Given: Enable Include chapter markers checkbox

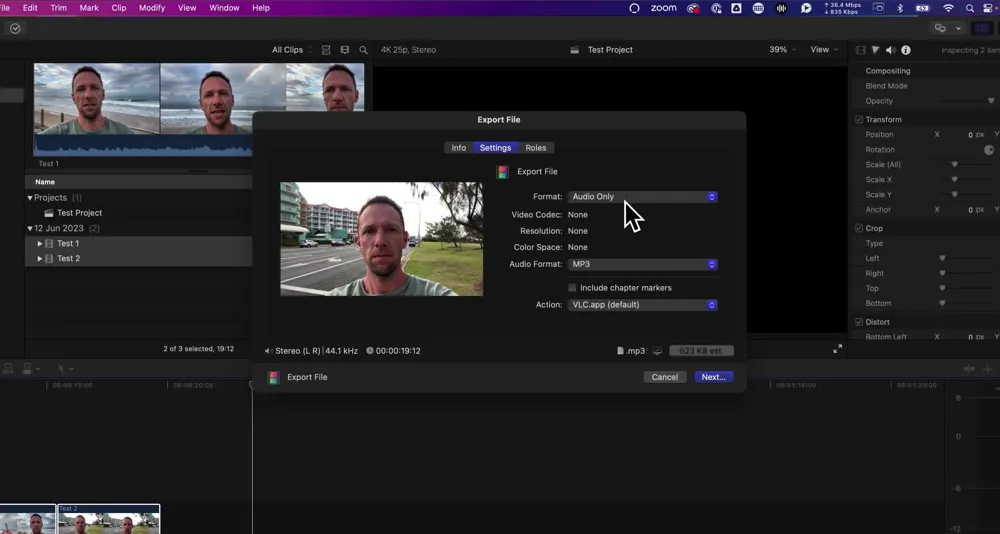Looking at the screenshot, I should [573, 288].
